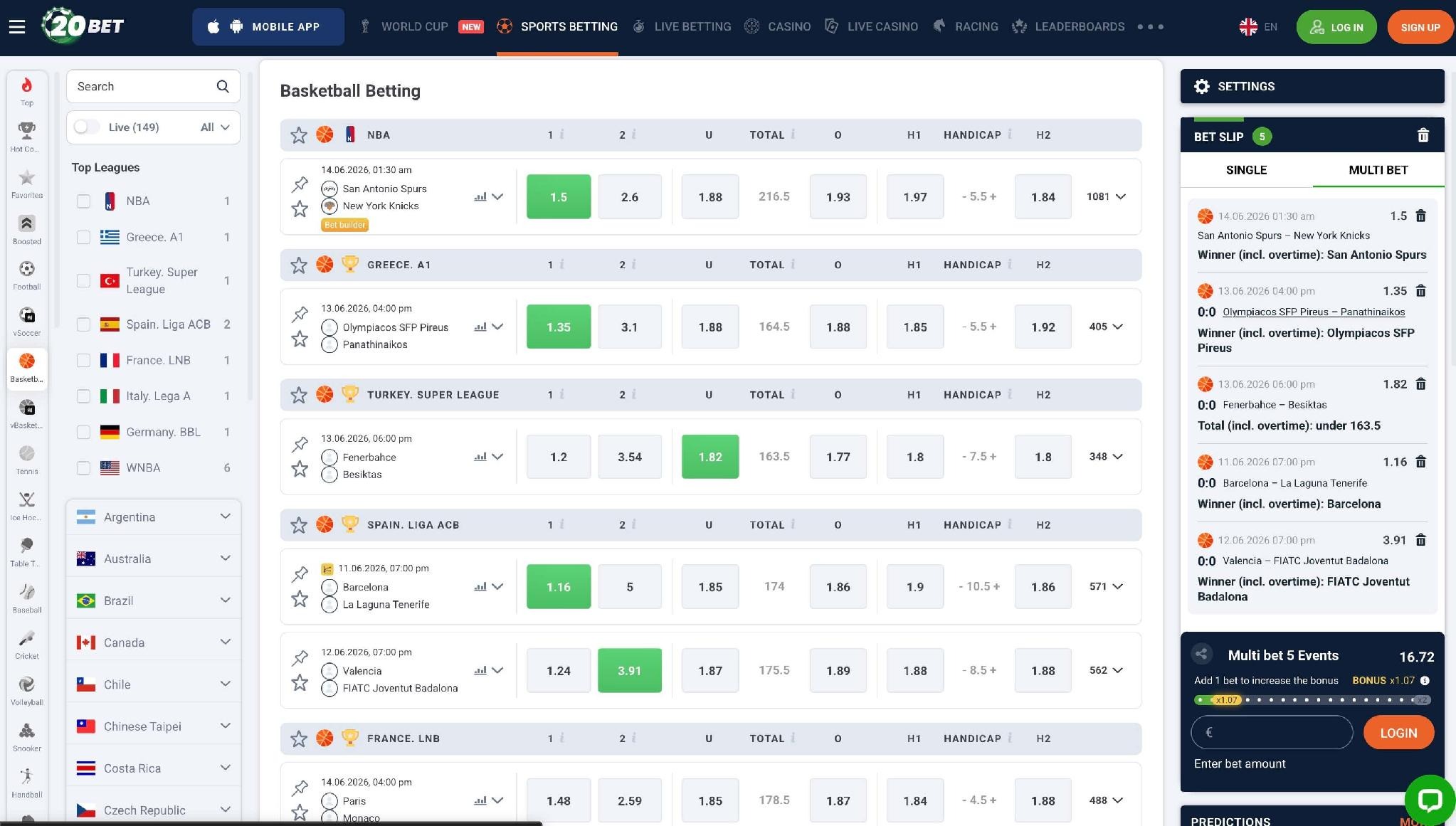
Task: Pin the San Antonio Spurs match
Action: tap(300, 184)
